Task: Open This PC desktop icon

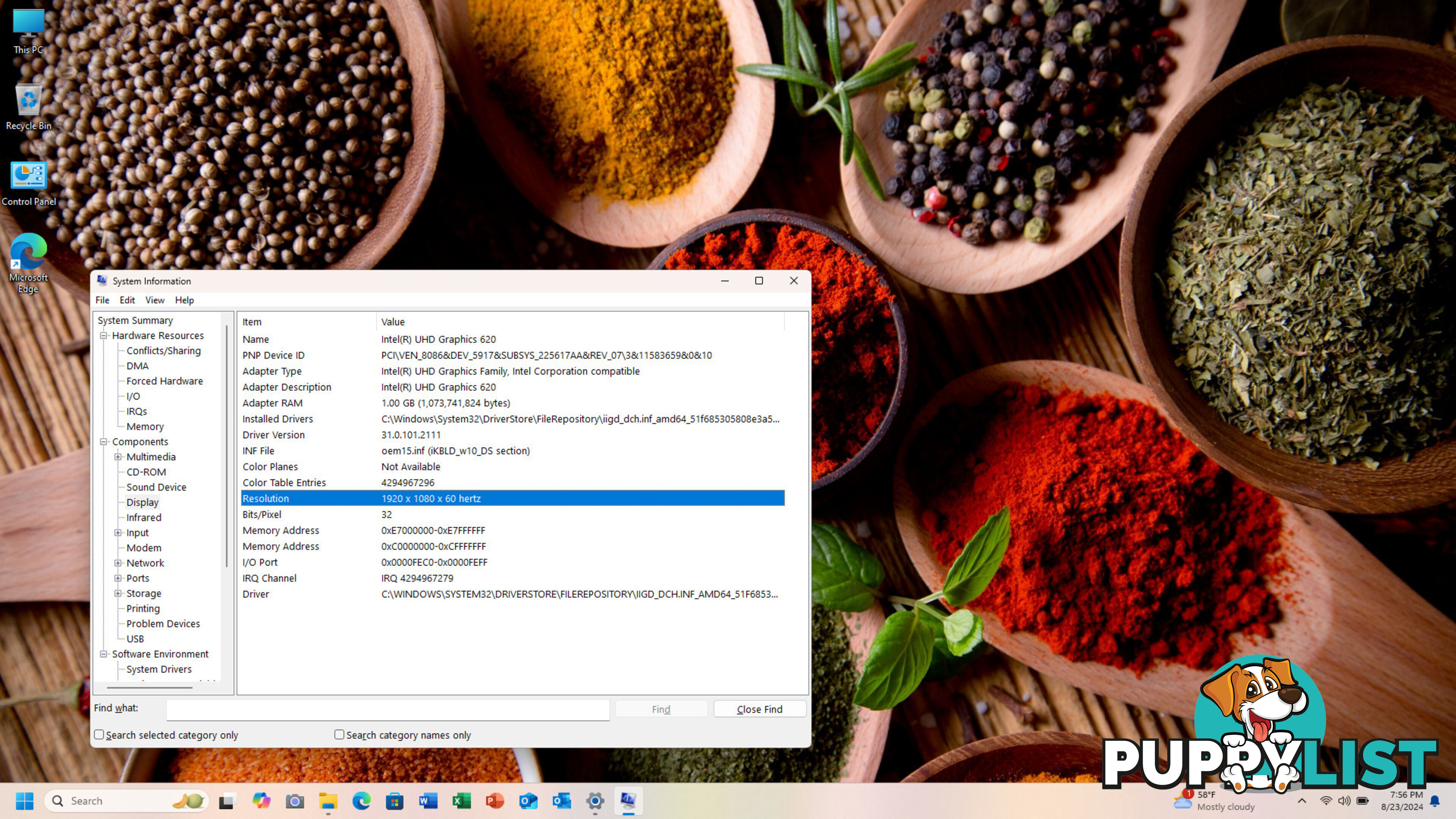Action: click(28, 31)
